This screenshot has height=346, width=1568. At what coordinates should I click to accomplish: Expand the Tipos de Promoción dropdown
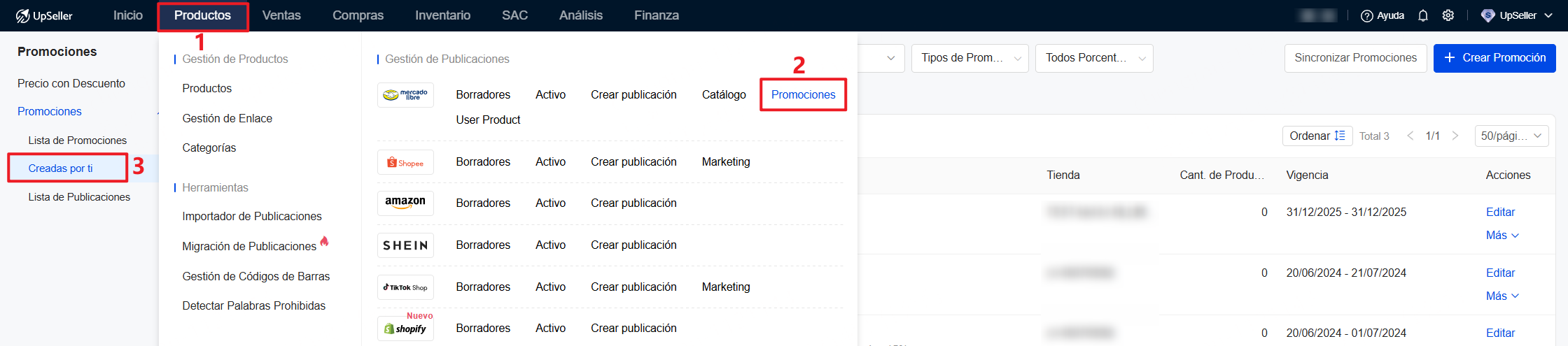coord(969,58)
